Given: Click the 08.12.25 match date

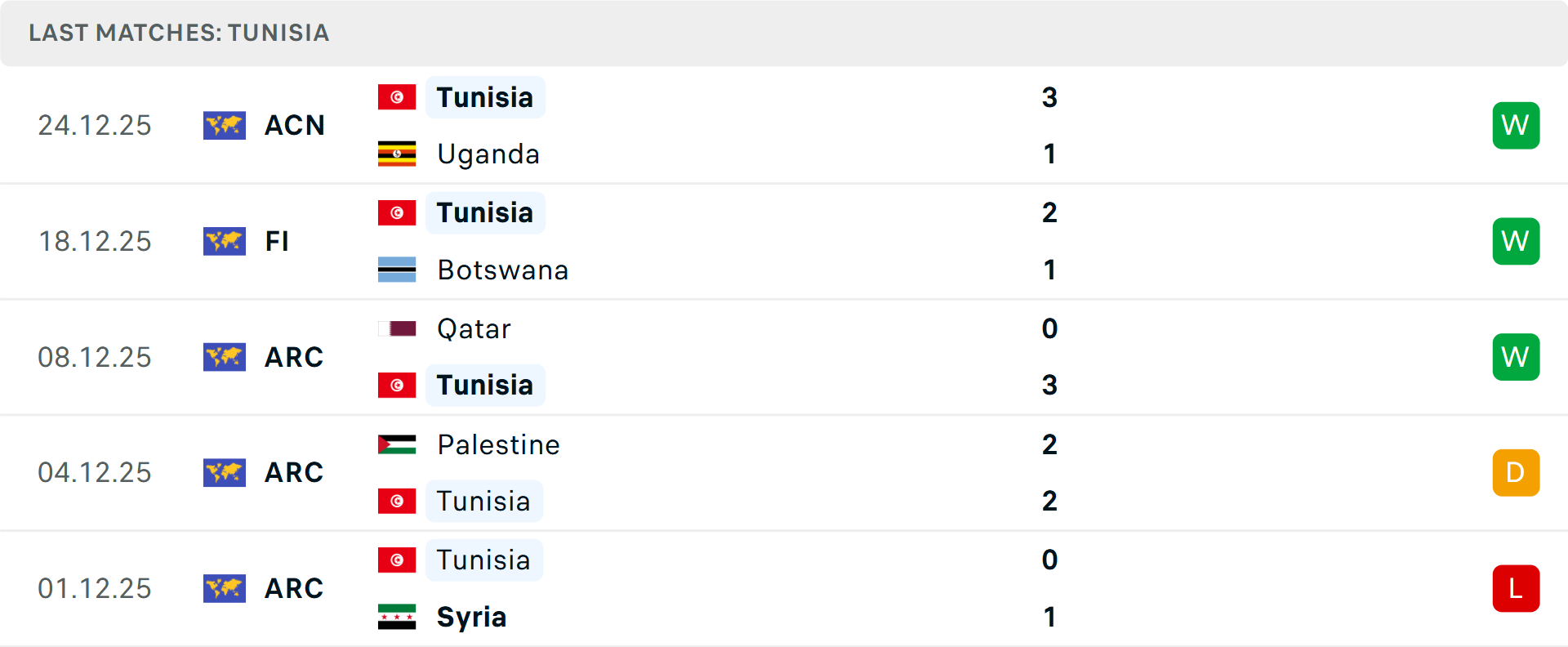Looking at the screenshot, I should (95, 357).
